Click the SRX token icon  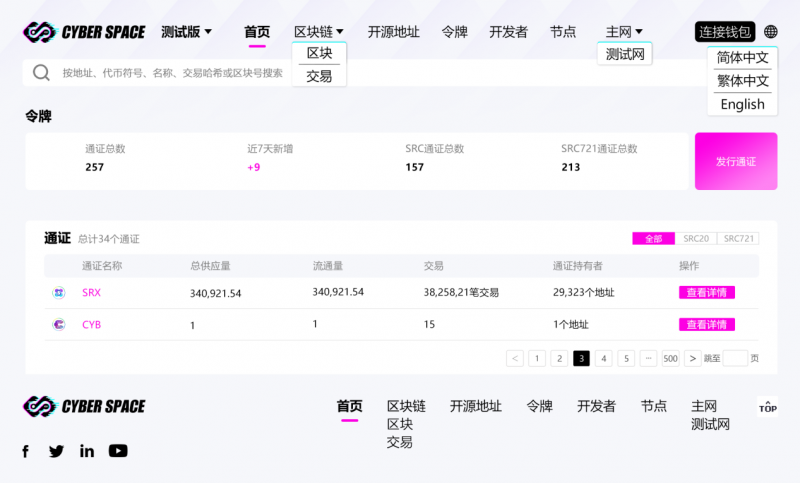(x=59, y=293)
